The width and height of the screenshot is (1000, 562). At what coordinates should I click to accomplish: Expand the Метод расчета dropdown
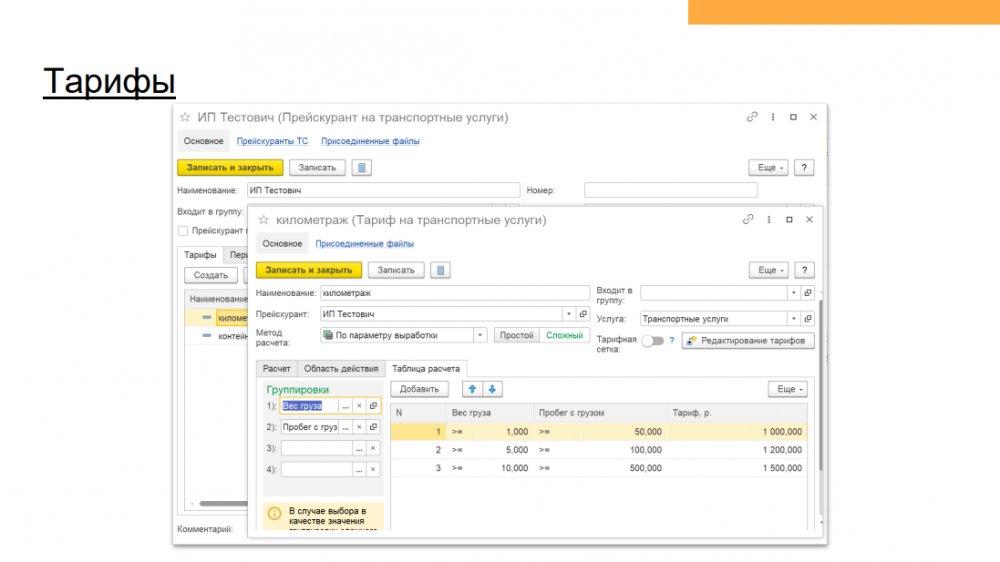[x=481, y=336]
